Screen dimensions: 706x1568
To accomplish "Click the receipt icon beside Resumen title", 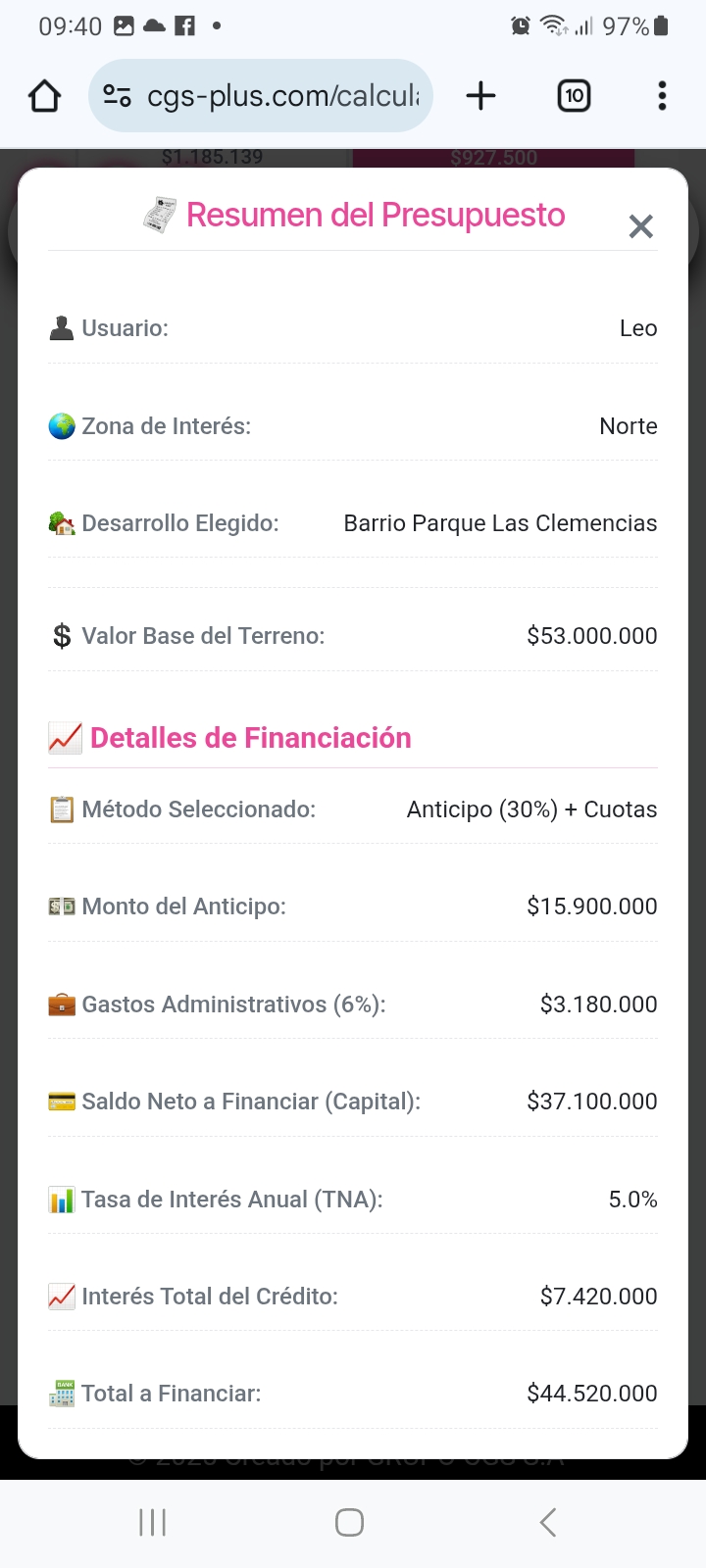I will coord(160,216).
